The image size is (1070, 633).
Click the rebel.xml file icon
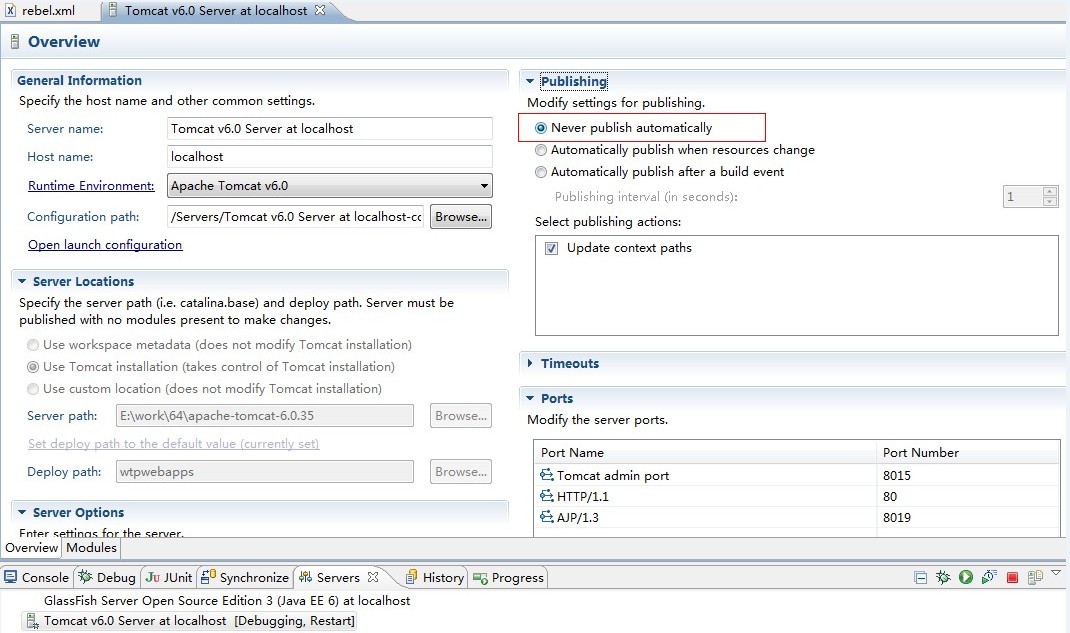click(x=10, y=10)
